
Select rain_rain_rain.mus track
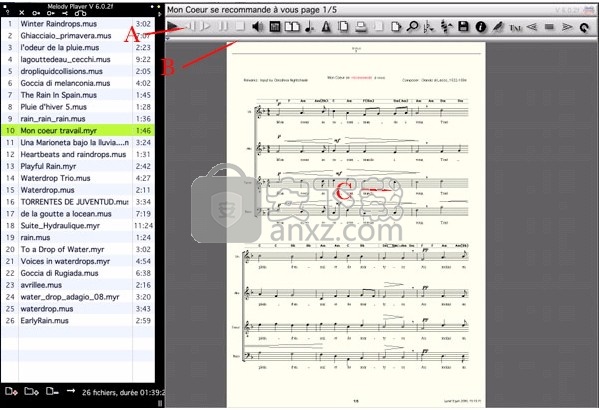coord(78,118)
